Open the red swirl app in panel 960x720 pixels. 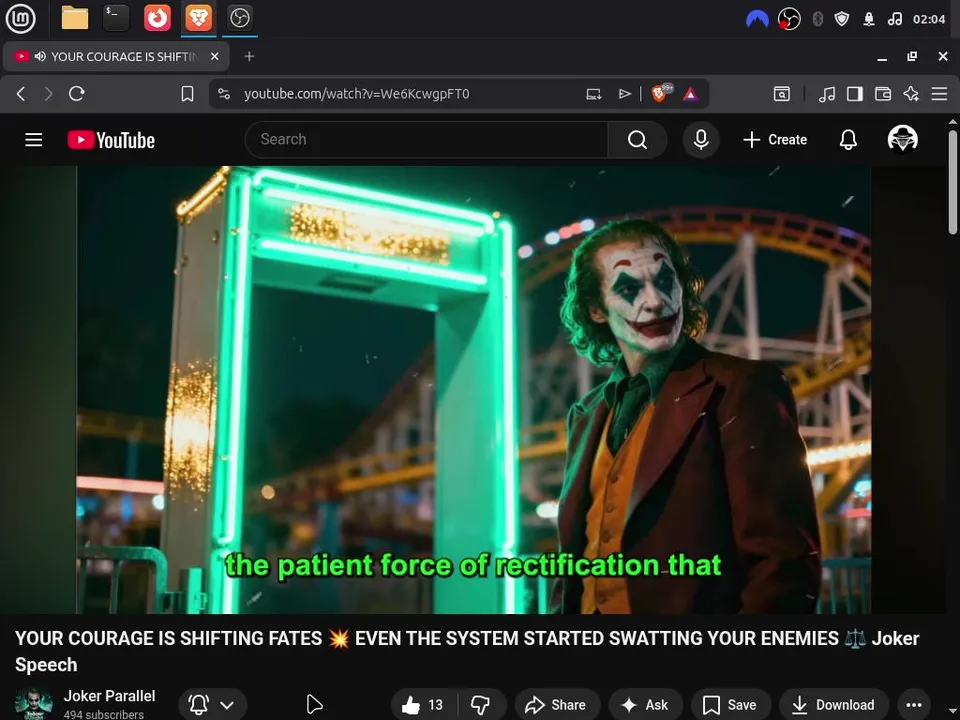(x=157, y=18)
